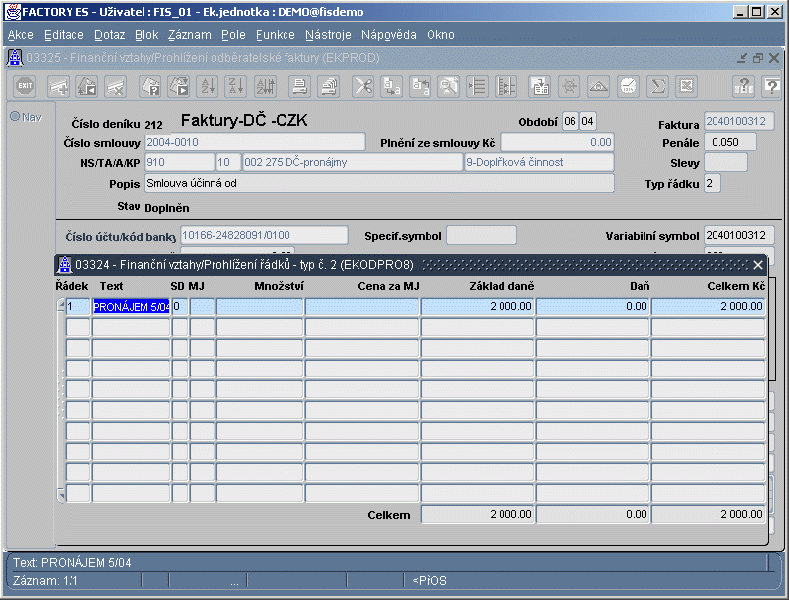Click the sort descending Z-A icon
This screenshot has height=600, width=789.
(x=235, y=87)
